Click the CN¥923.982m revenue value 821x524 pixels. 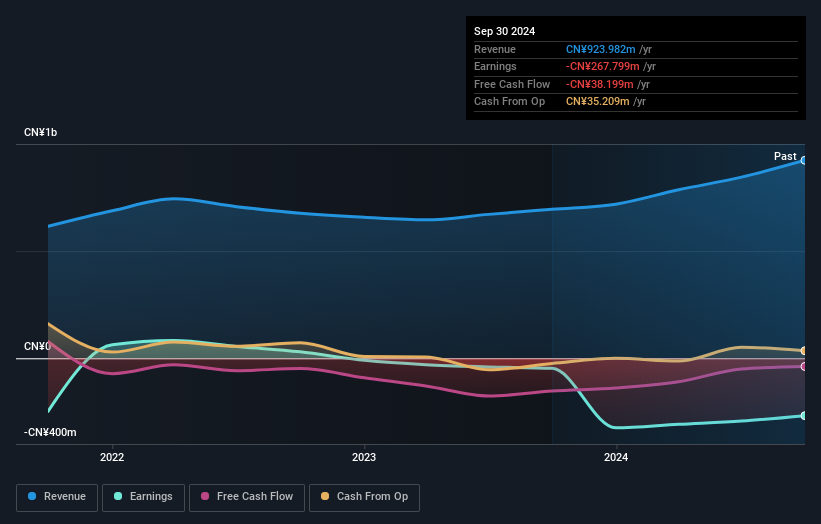tap(601, 49)
